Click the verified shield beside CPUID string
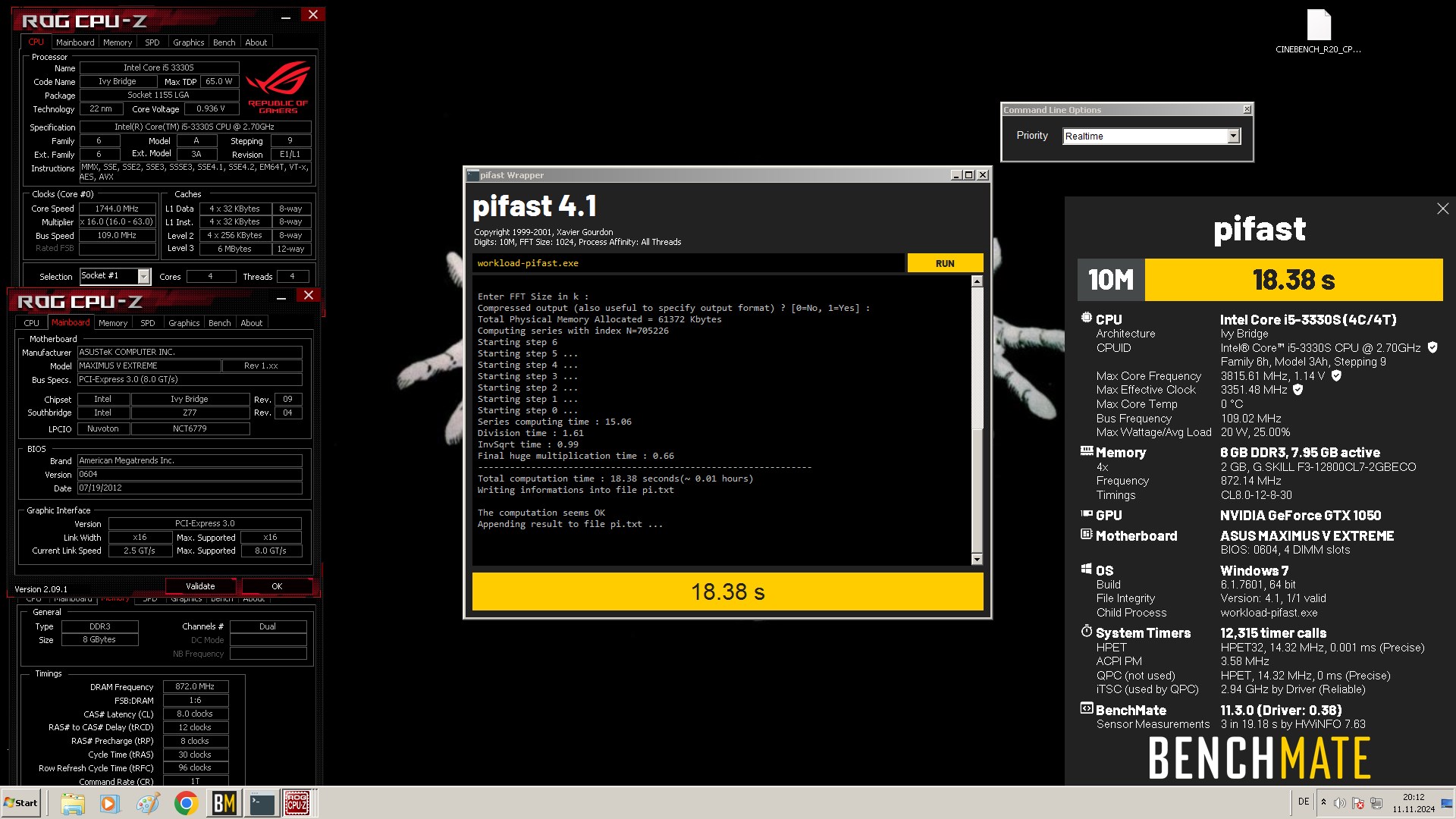Screen dimensions: 1456x819 (1432, 347)
